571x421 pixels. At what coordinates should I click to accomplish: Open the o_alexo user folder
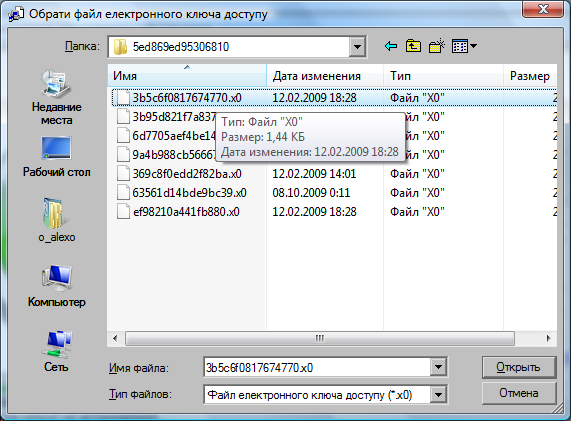click(x=56, y=220)
